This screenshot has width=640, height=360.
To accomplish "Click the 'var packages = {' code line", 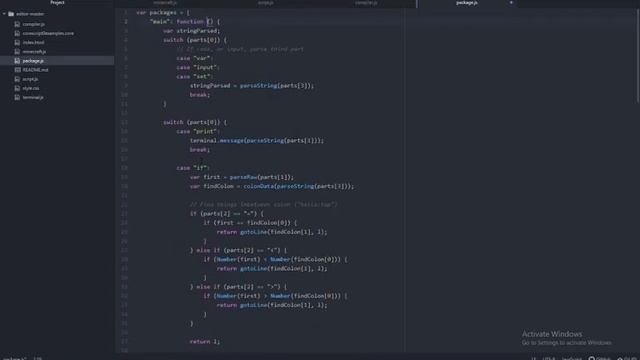I will pyautogui.click(x=163, y=13).
